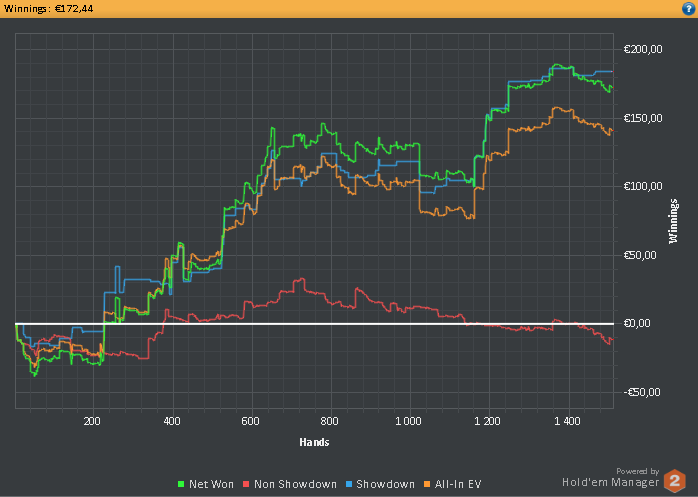
Task: Click the 1 000 hands tick label
Action: (x=409, y=422)
